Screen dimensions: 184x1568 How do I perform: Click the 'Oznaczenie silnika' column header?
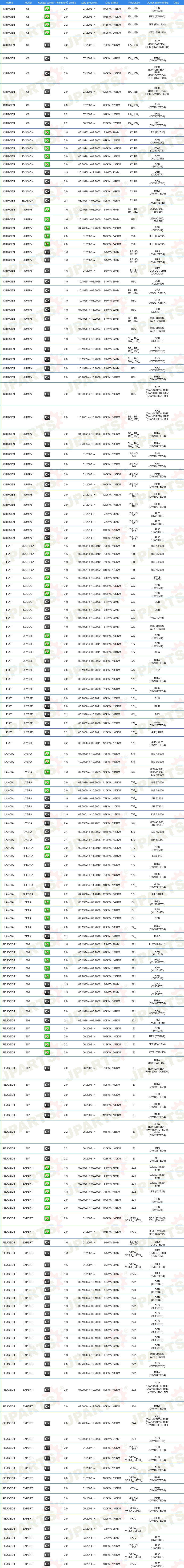pos(157,2)
